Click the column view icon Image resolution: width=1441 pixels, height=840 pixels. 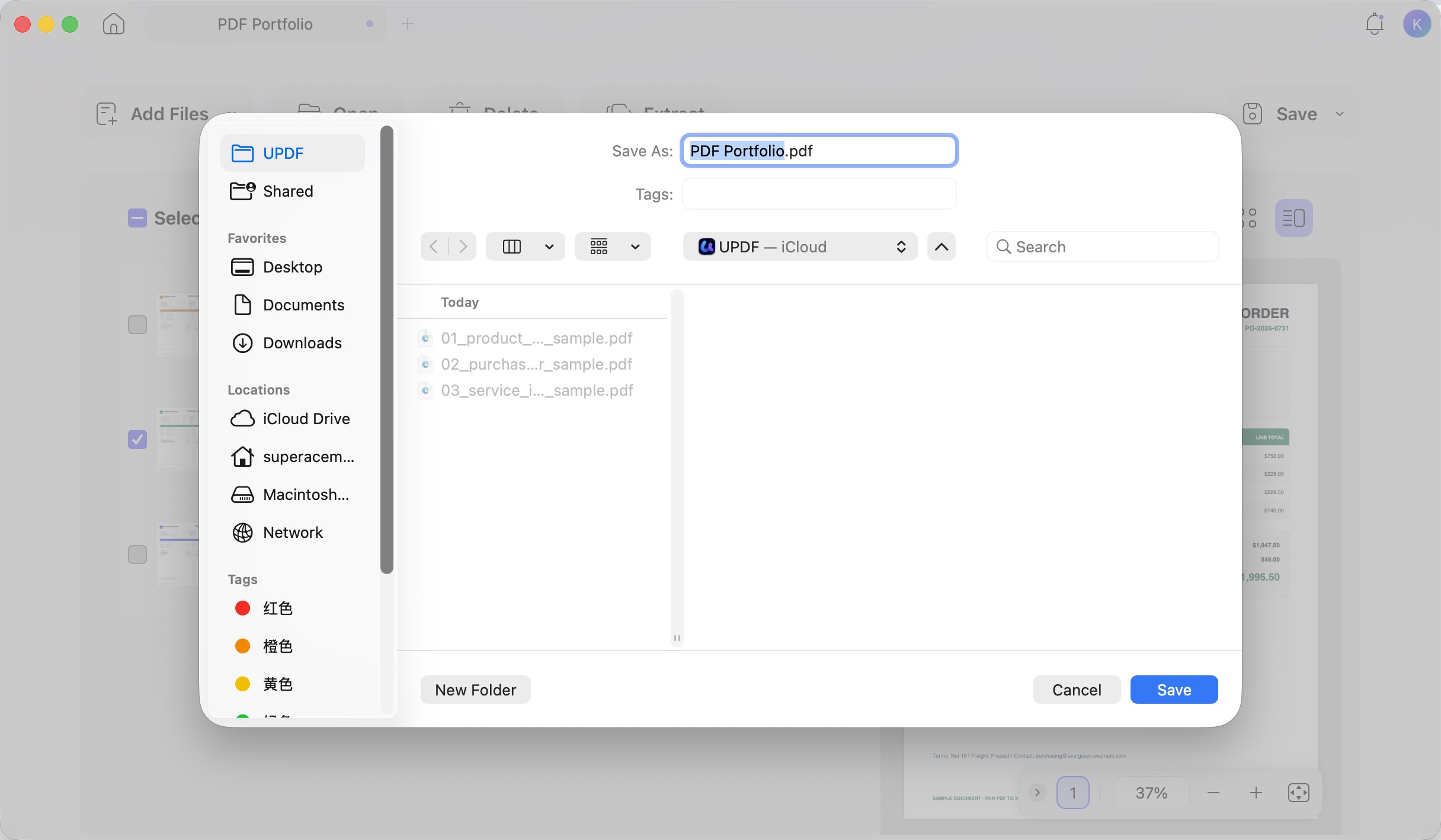click(x=511, y=246)
